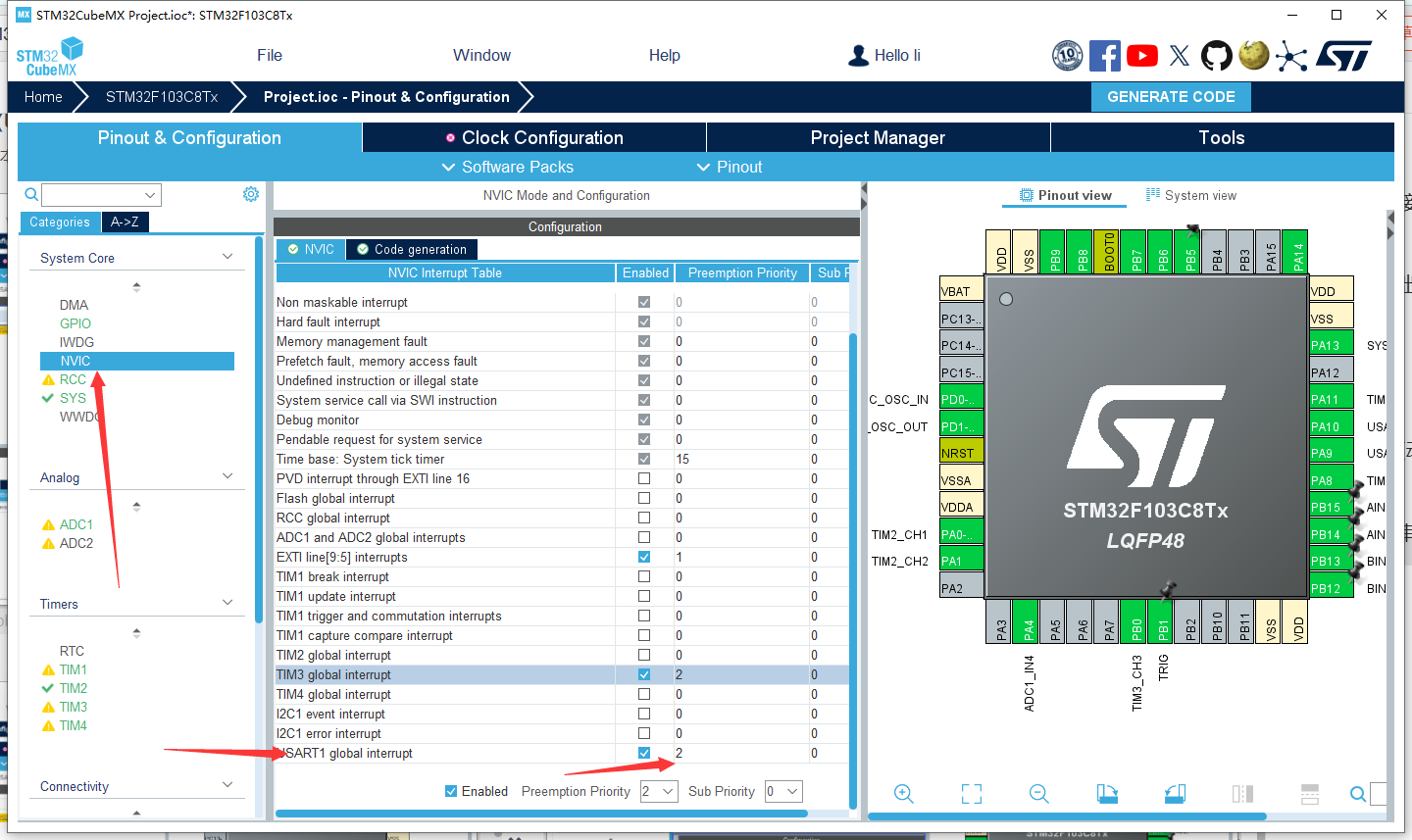Expand the Connectivity category
1412x840 pixels.
pyautogui.click(x=227, y=785)
